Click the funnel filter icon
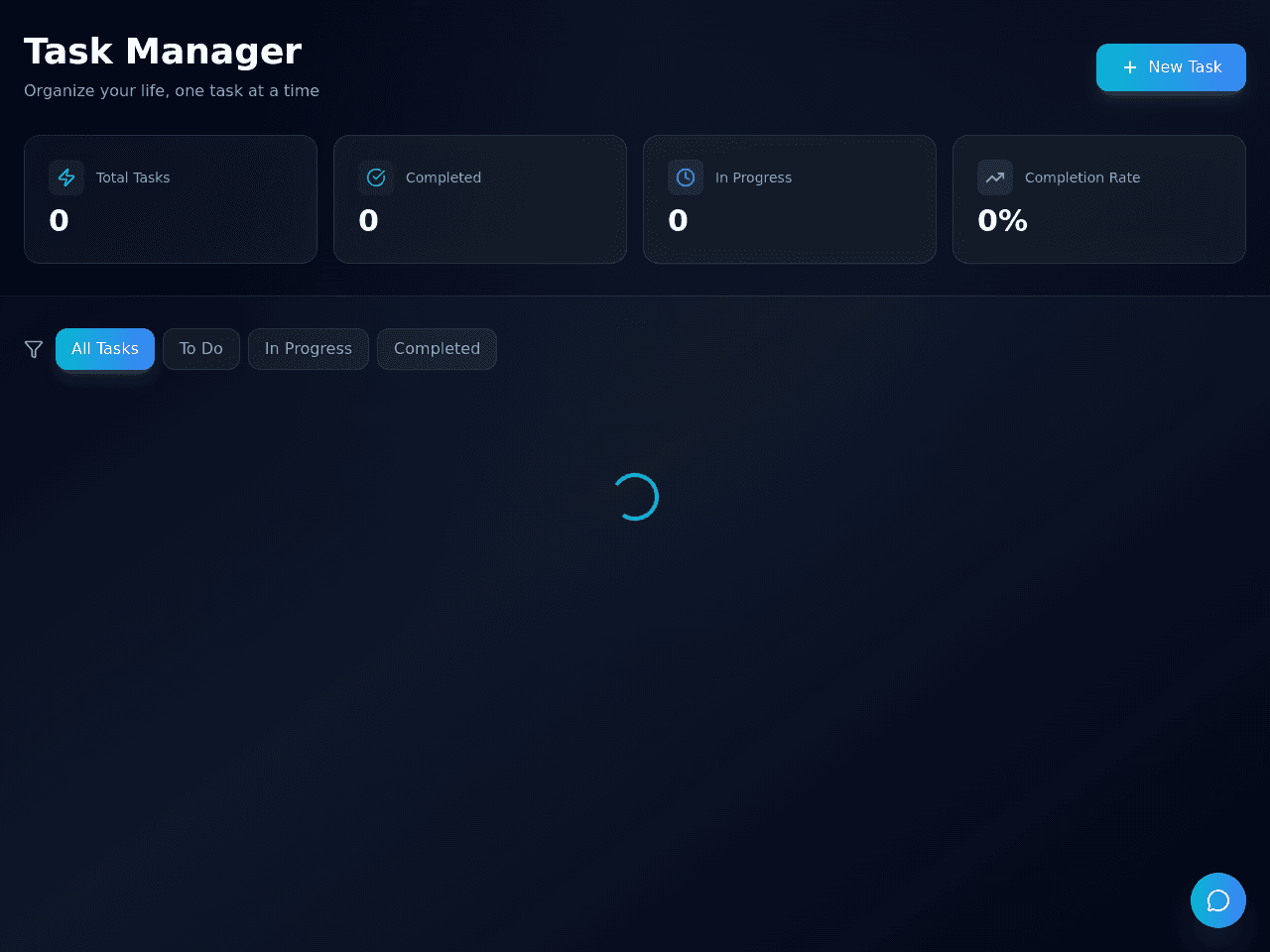The width and height of the screenshot is (1270, 952). (x=34, y=349)
